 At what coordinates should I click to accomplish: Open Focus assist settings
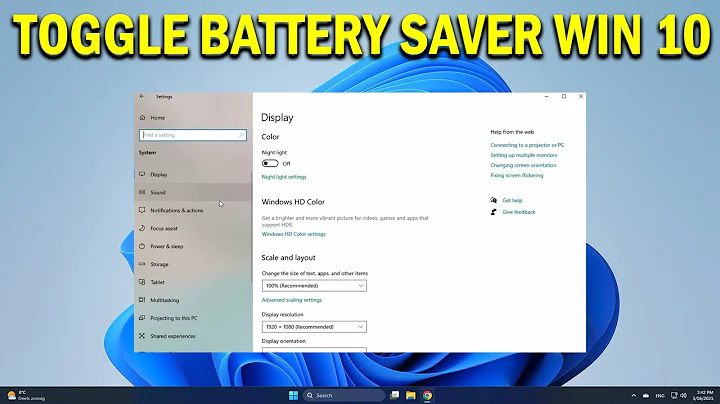(193, 228)
